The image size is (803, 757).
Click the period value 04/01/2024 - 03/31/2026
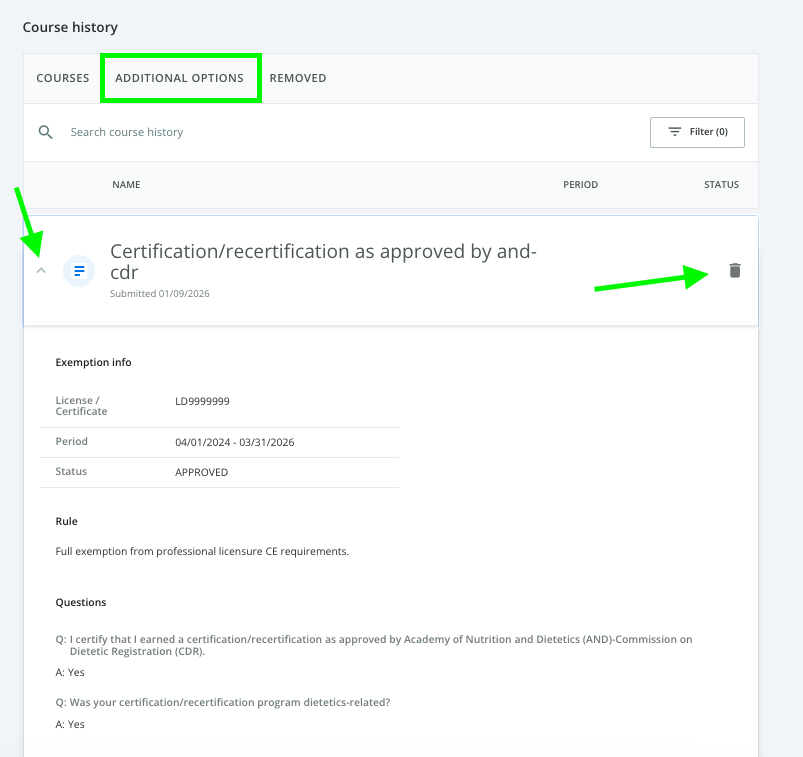pyautogui.click(x=234, y=442)
